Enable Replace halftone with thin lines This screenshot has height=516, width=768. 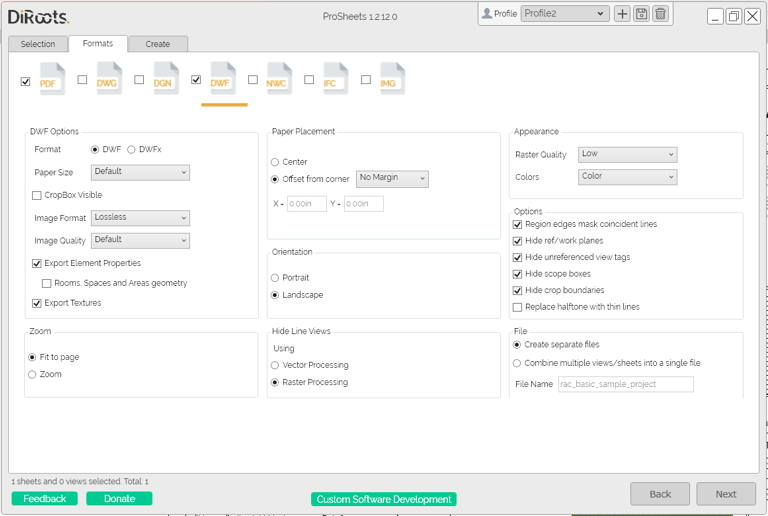tap(517, 307)
